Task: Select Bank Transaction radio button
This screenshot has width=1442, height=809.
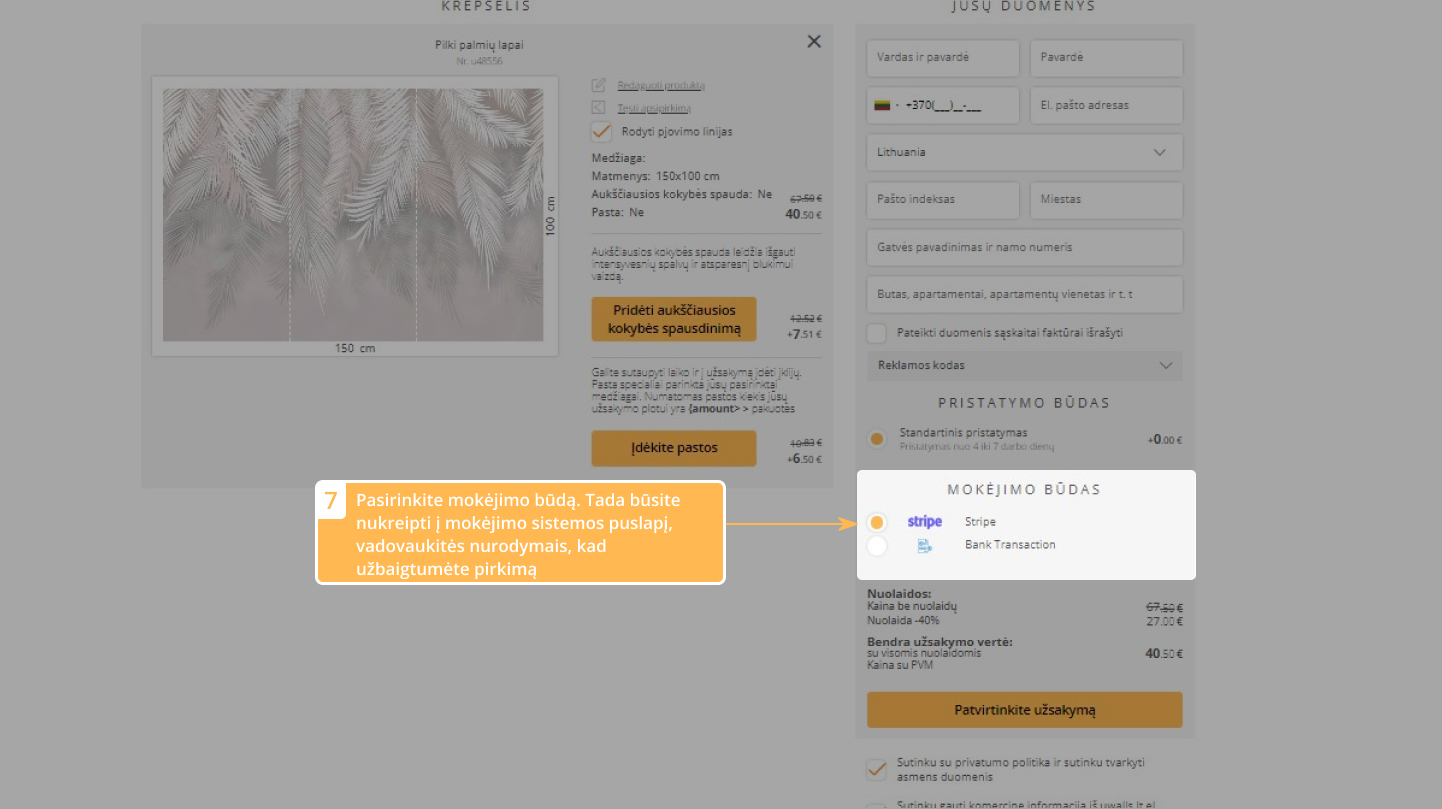Action: tap(877, 545)
